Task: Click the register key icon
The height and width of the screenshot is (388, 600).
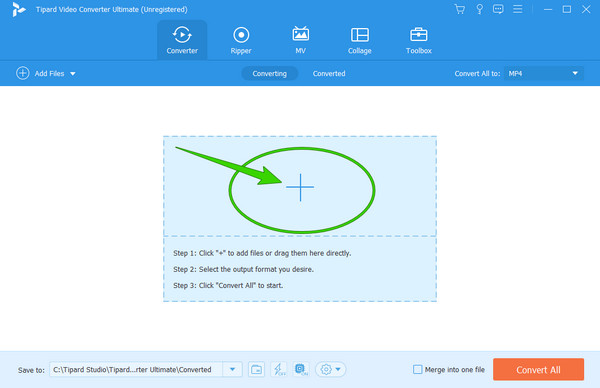Action: point(479,9)
